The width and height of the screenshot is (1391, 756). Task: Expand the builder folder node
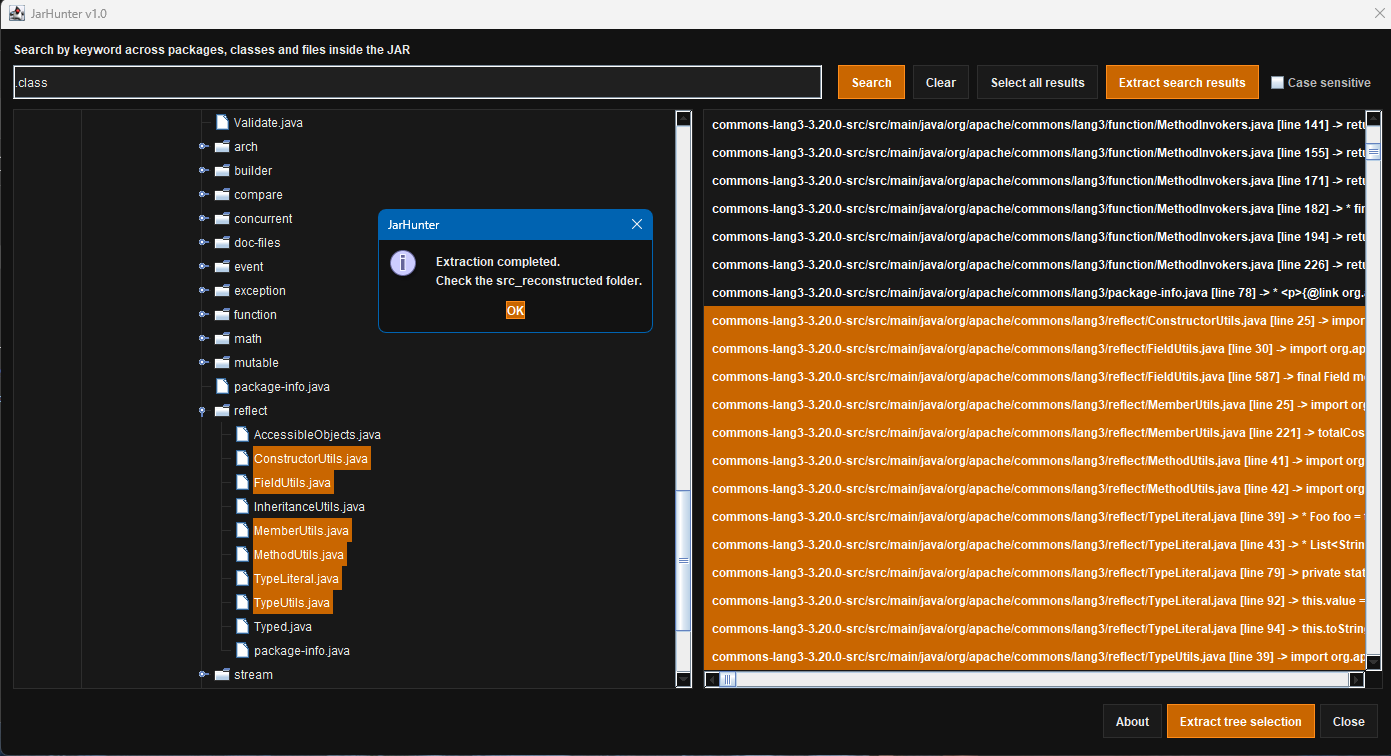[203, 171]
